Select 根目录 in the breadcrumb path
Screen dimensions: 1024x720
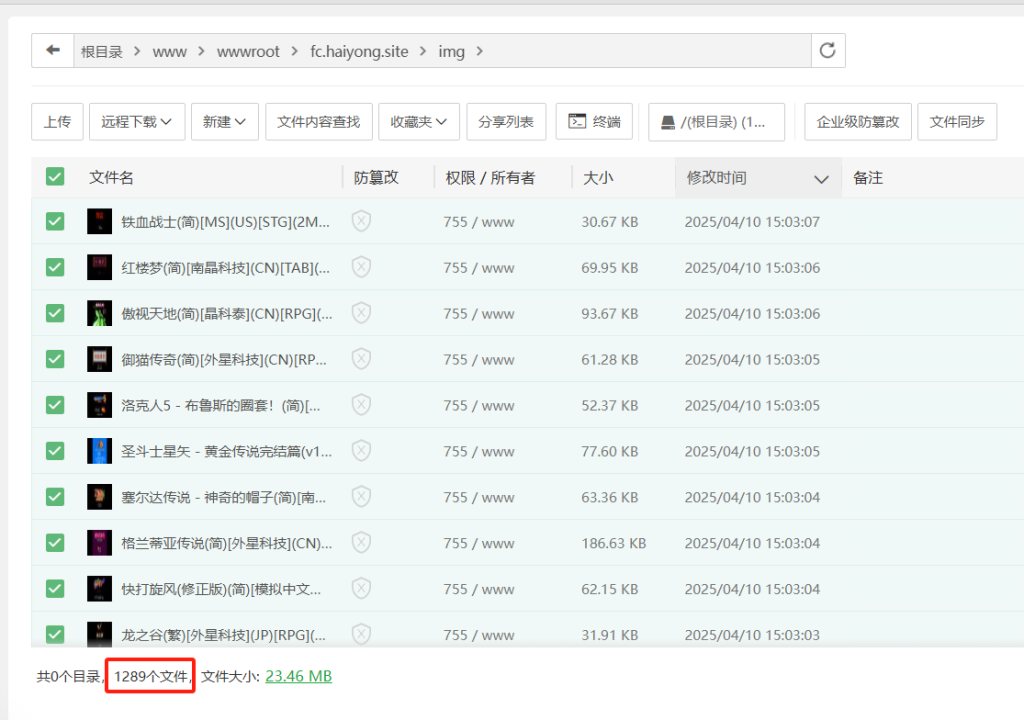pos(101,51)
